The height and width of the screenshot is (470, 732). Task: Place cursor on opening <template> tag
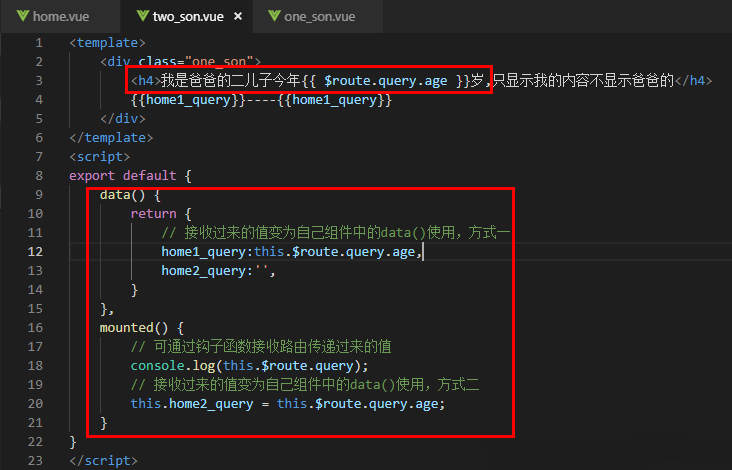107,43
